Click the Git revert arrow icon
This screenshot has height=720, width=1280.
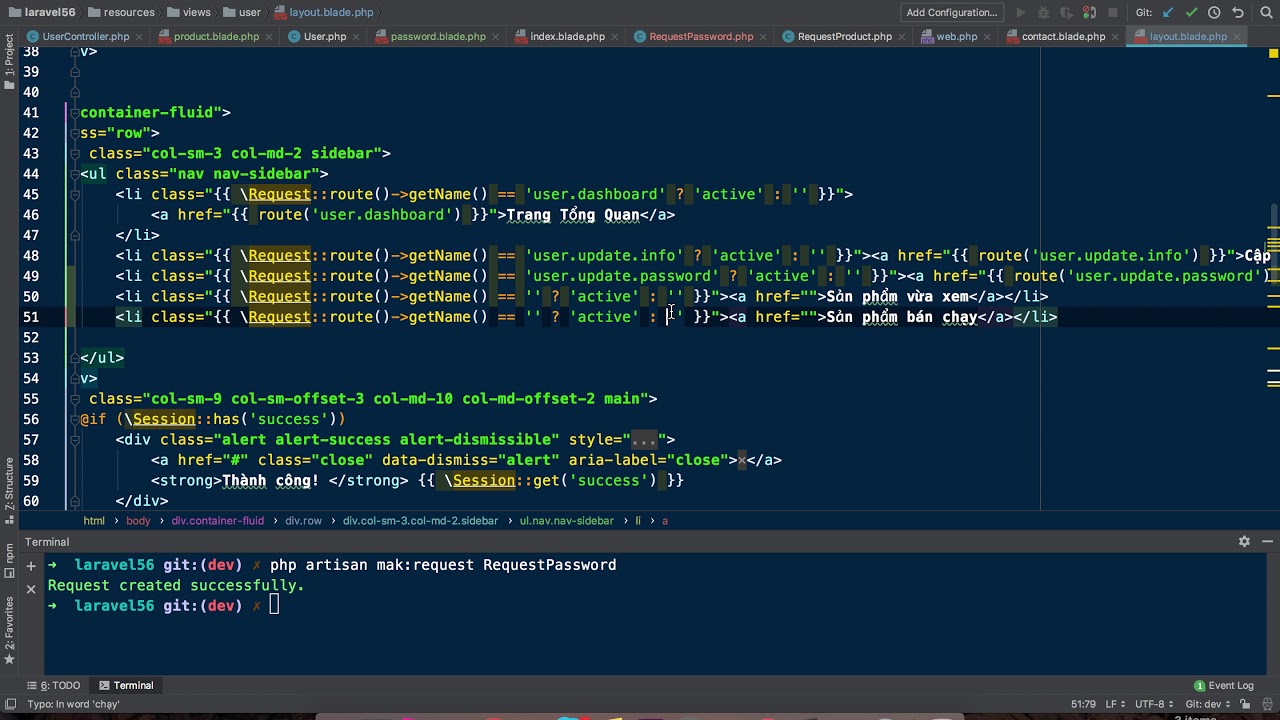[1238, 13]
